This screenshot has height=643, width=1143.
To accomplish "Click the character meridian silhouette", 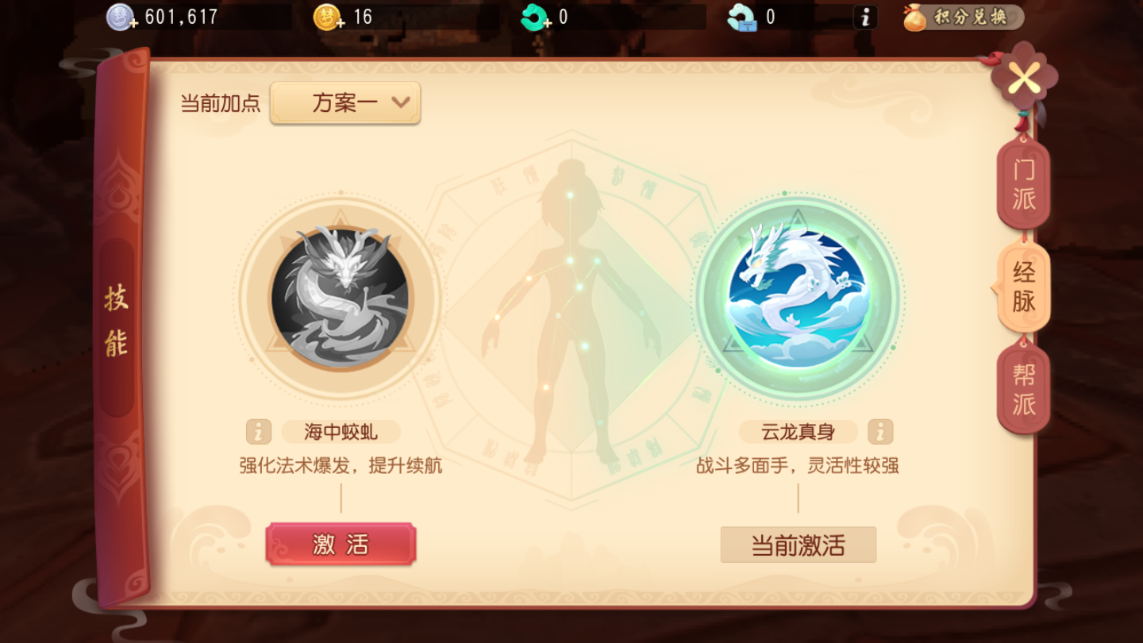I will coord(571,313).
